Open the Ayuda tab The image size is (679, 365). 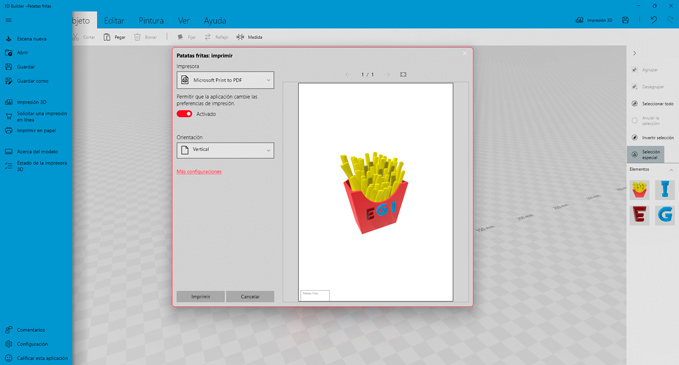pyautogui.click(x=215, y=20)
